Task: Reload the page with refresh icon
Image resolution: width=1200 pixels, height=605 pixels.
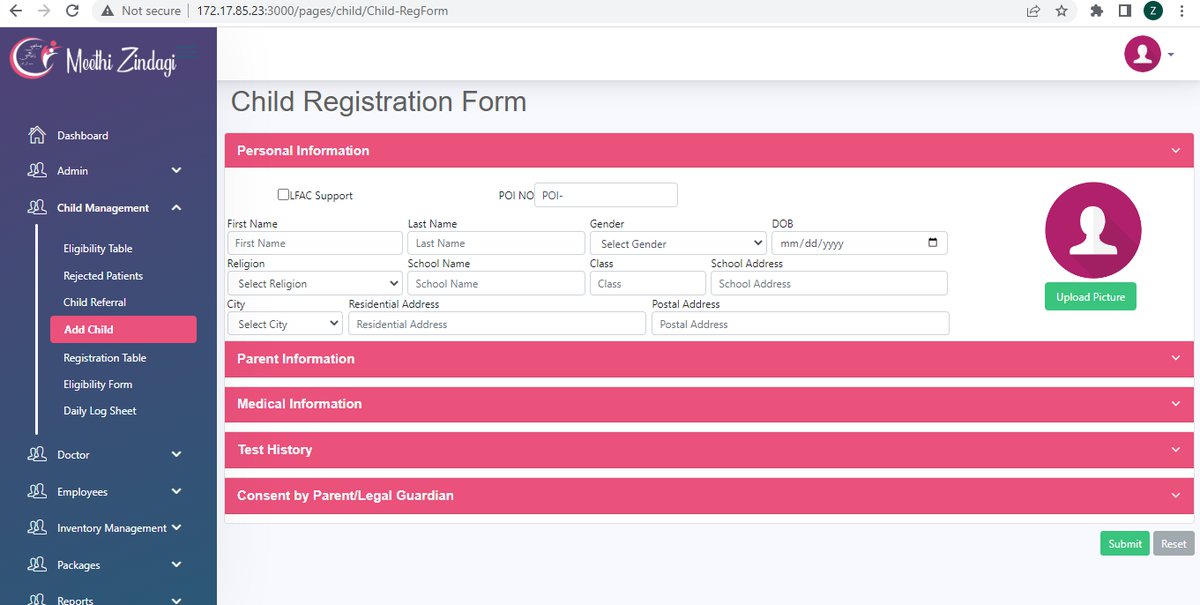Action: [72, 11]
